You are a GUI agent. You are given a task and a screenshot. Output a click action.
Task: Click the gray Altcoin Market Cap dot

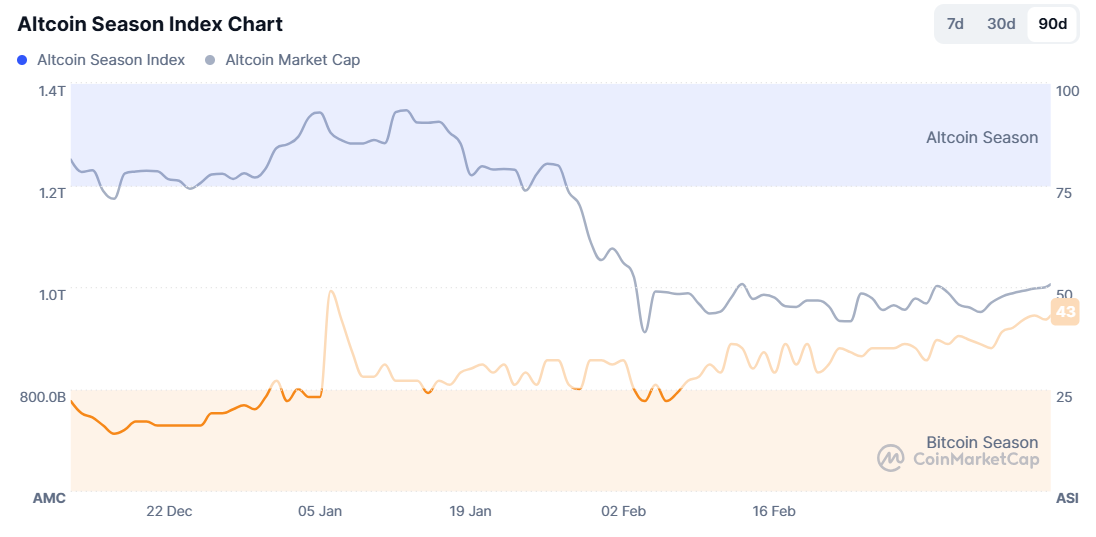[x=210, y=60]
